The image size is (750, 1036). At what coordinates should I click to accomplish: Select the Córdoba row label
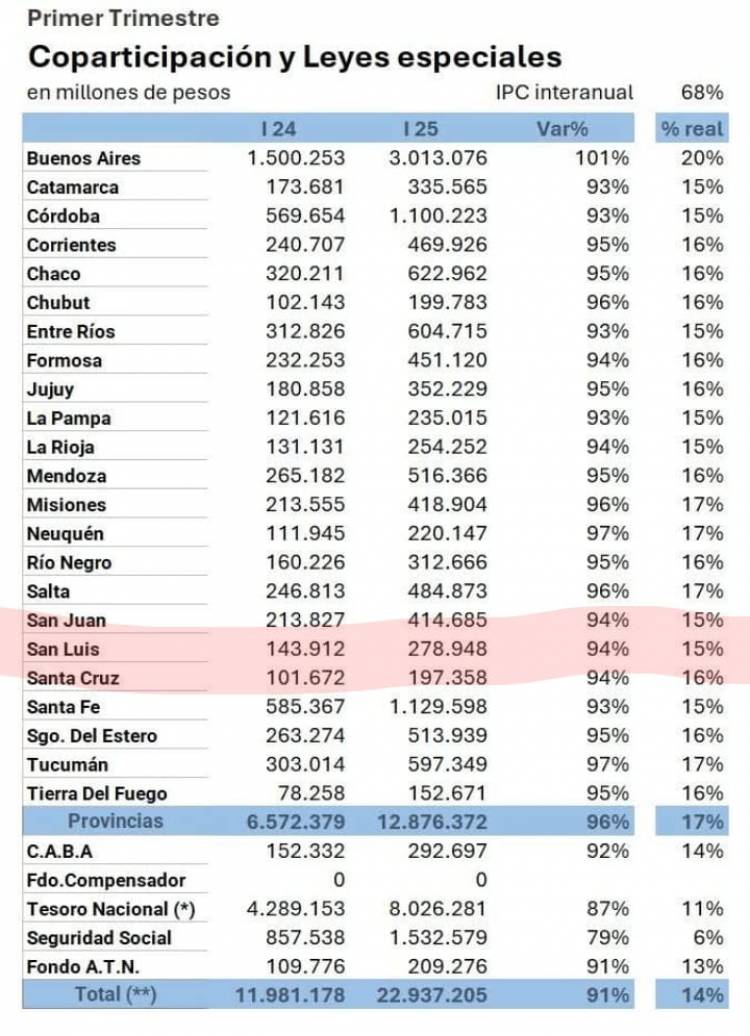coord(64,216)
